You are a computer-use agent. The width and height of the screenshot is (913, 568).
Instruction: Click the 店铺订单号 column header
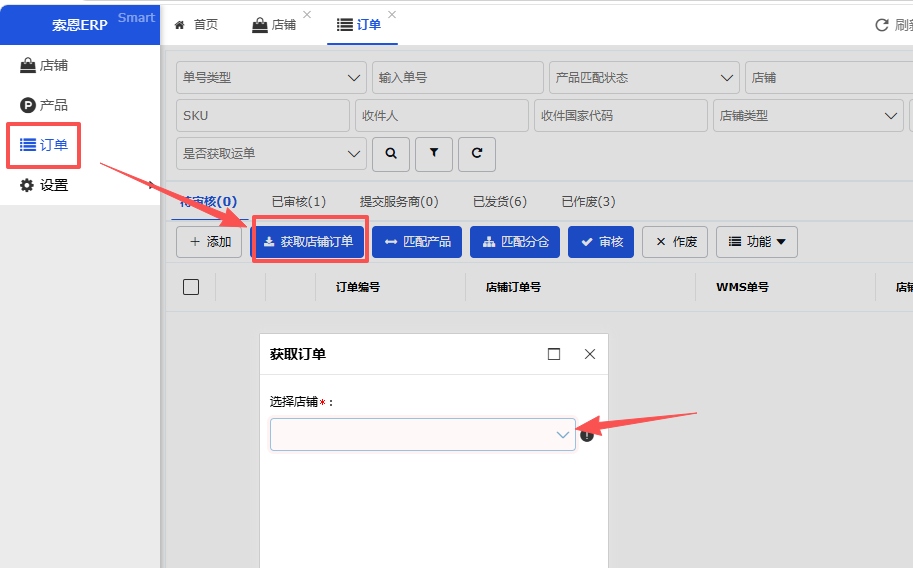(x=513, y=287)
